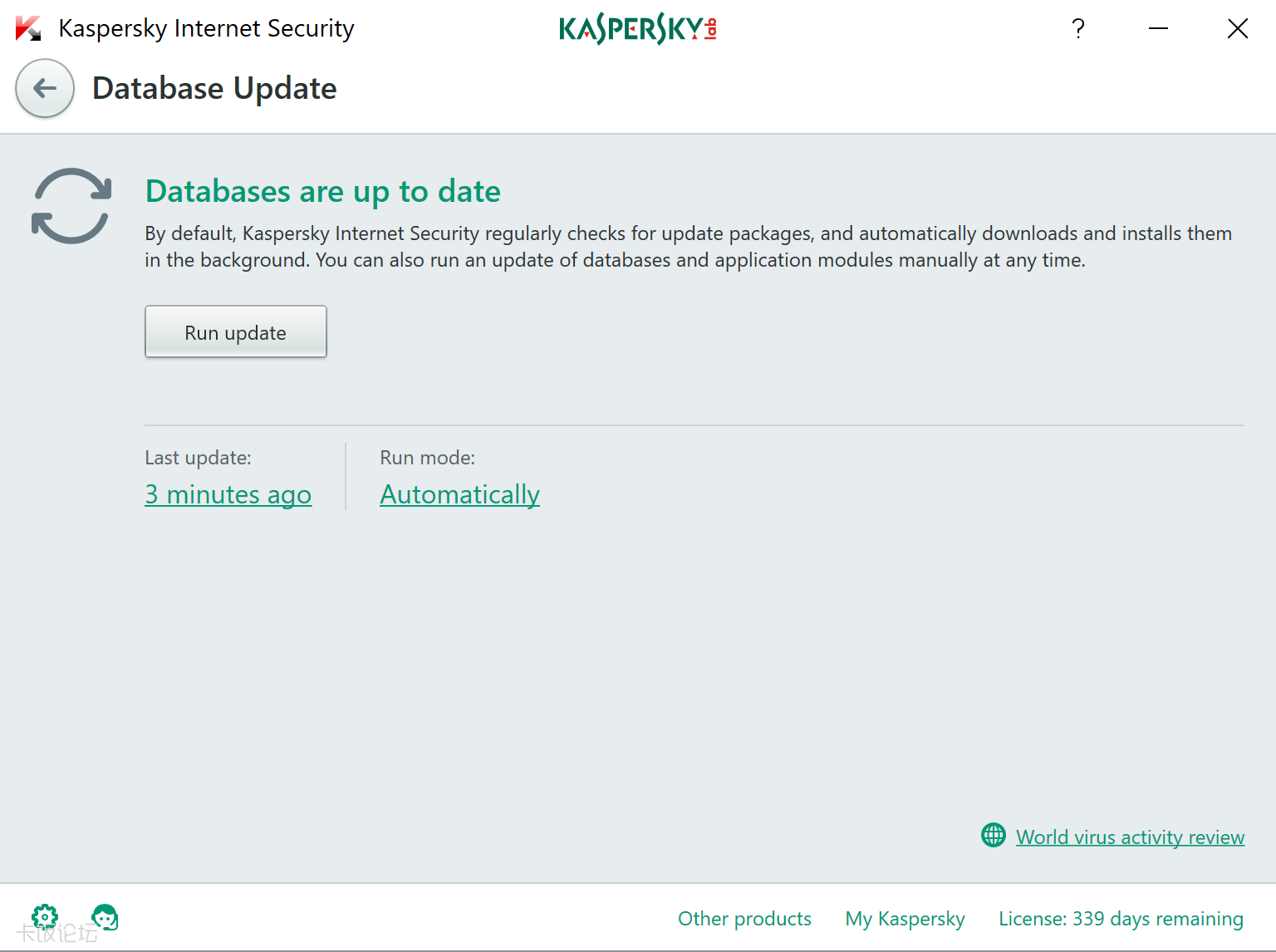This screenshot has height=952, width=1276.
Task: Open help with the question mark
Action: click(1078, 28)
